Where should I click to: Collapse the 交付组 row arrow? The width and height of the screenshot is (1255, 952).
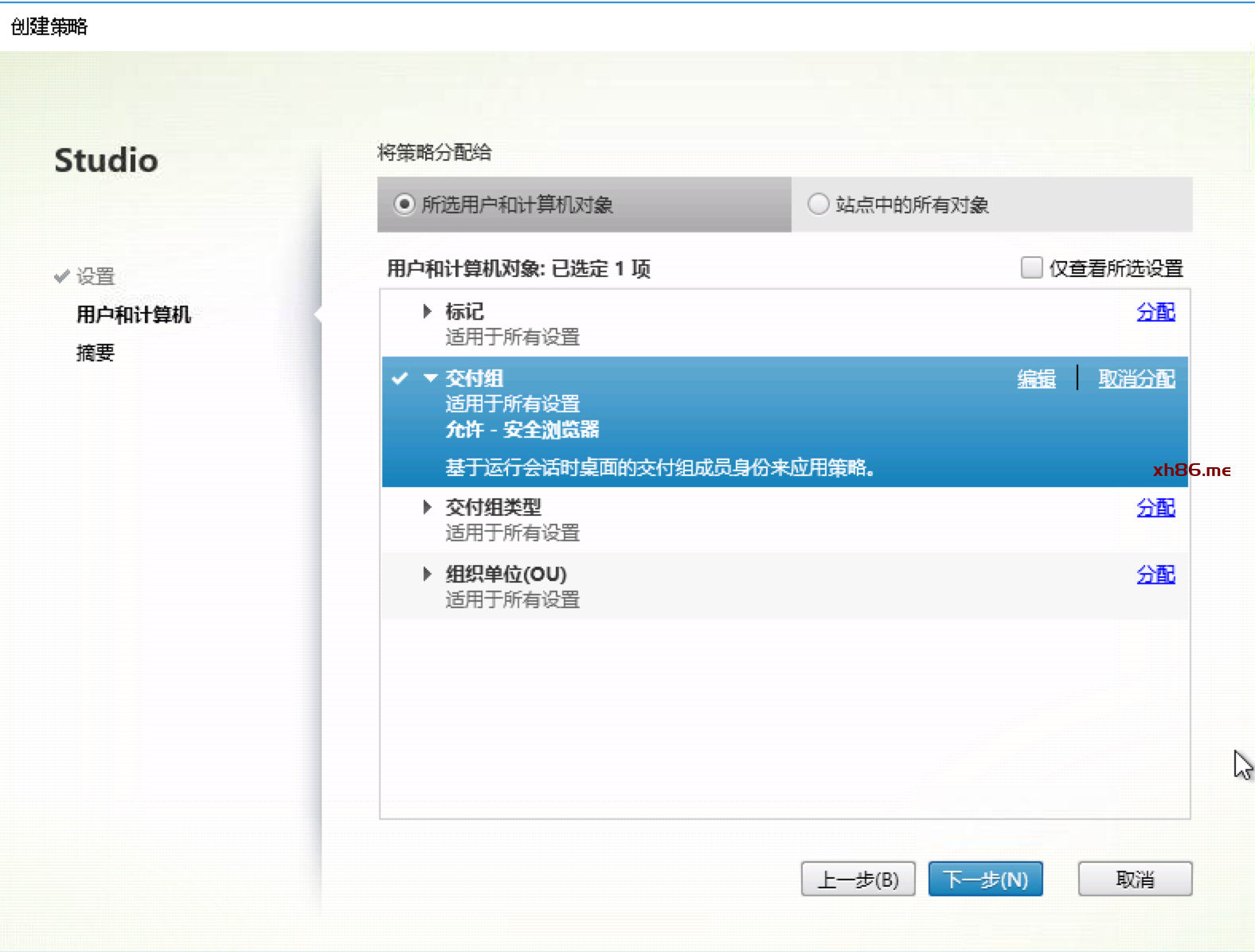coord(430,378)
